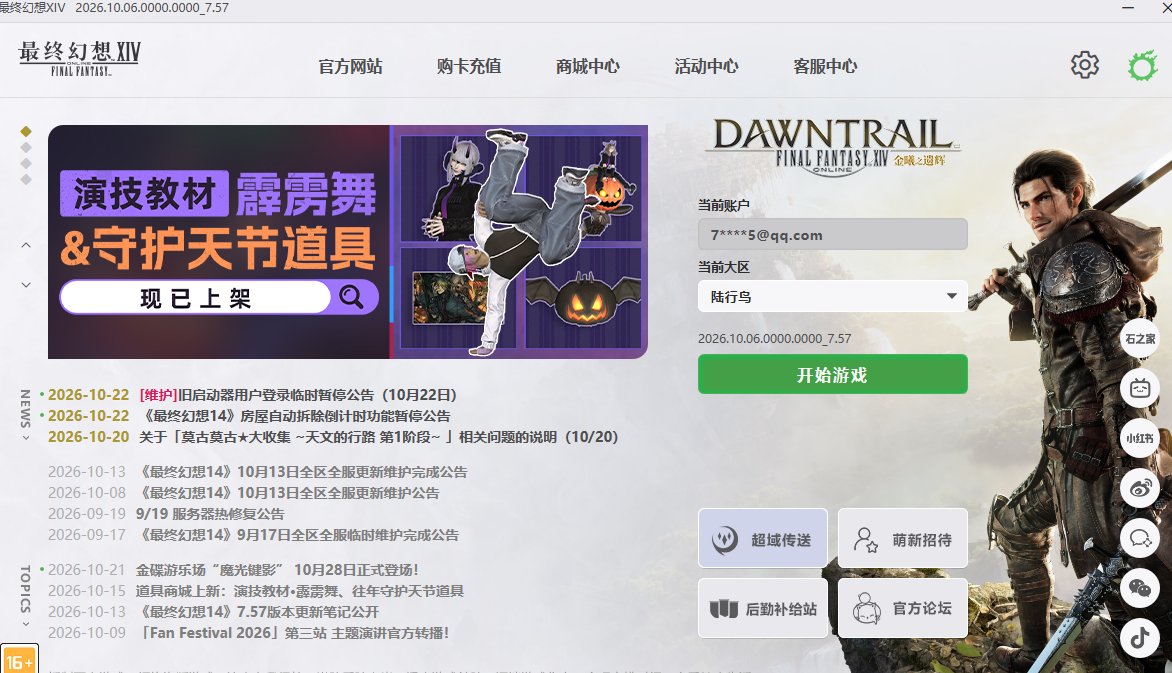Show next banner with down chevron
Viewport: 1172px width, 673px height.
(x=26, y=284)
